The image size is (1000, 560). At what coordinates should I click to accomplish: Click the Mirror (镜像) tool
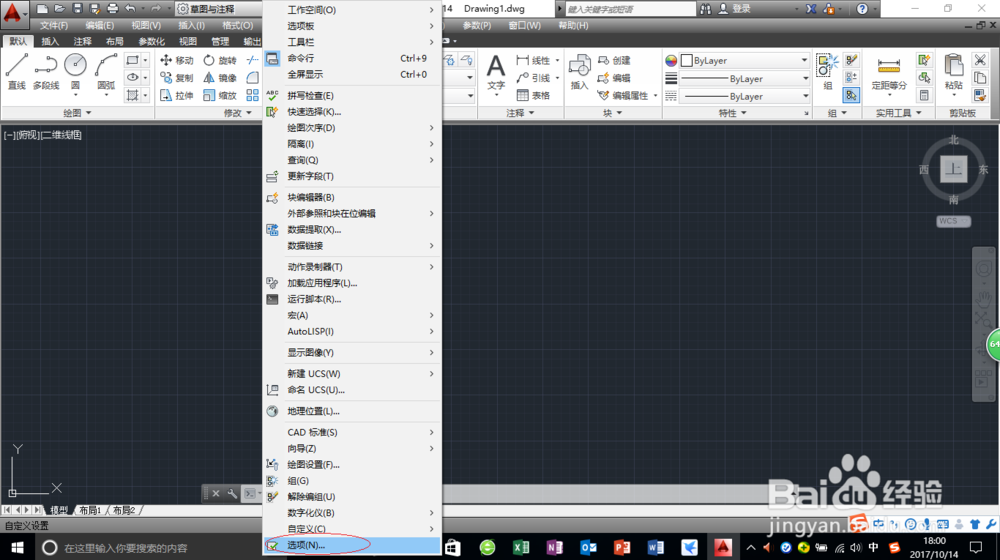click(x=220, y=78)
